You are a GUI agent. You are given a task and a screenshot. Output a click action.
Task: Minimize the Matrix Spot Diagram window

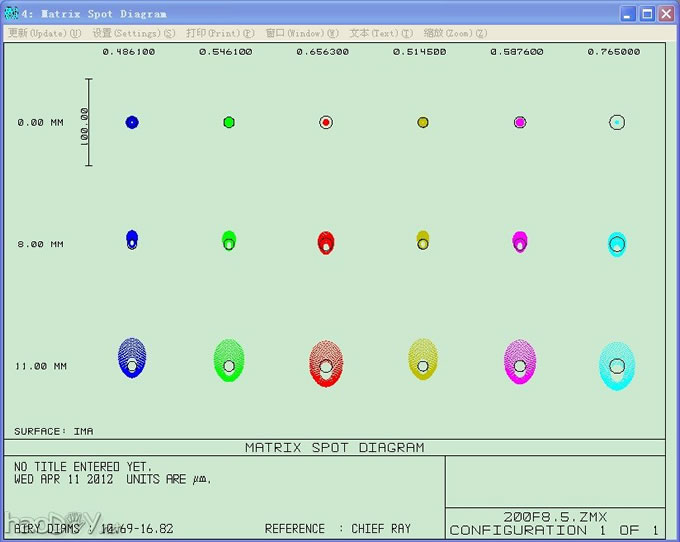point(628,14)
